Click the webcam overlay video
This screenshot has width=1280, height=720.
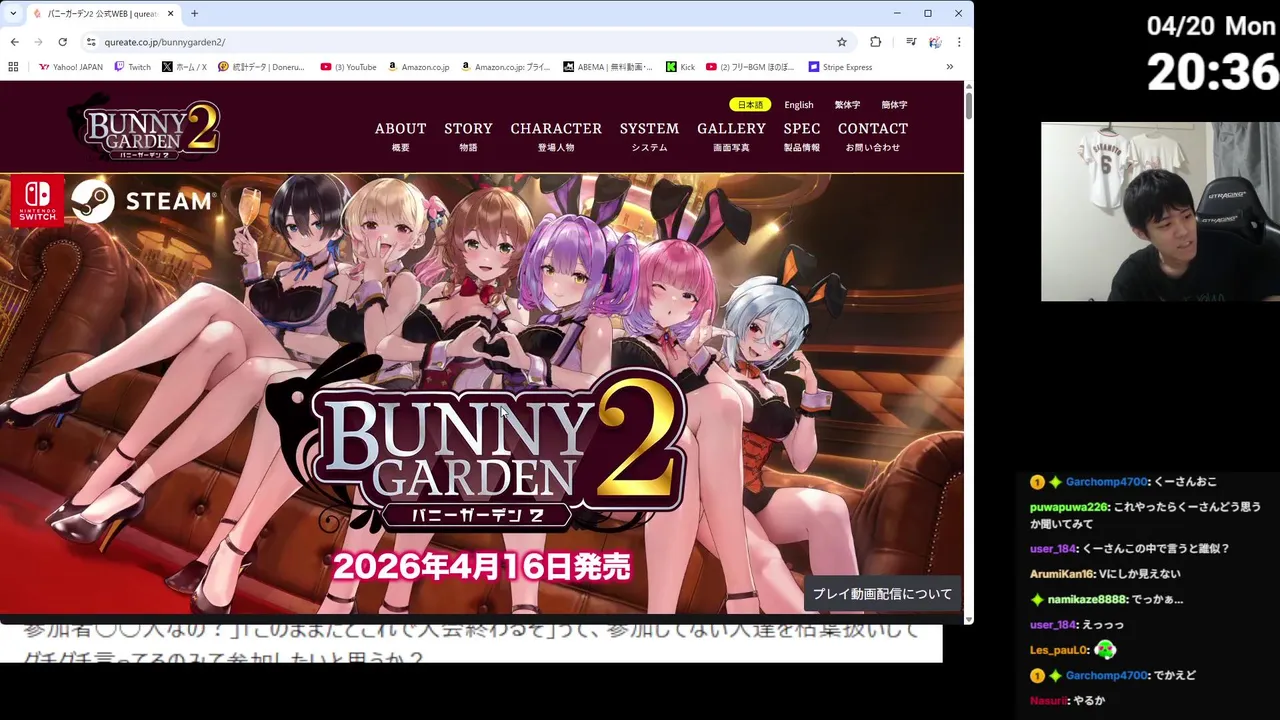[1160, 212]
